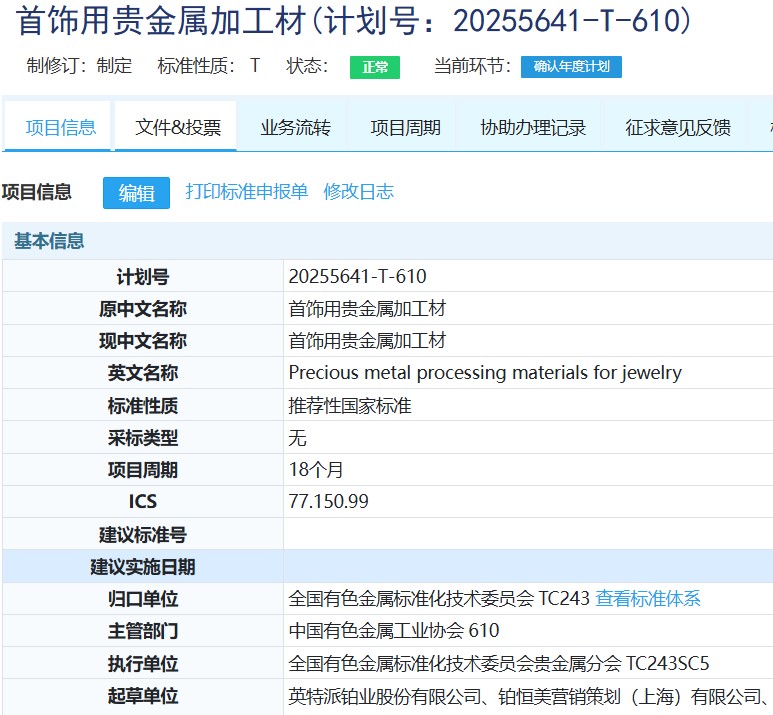This screenshot has height=715, width=773.
Task: Click the green 正常 status badge
Action: point(375,67)
